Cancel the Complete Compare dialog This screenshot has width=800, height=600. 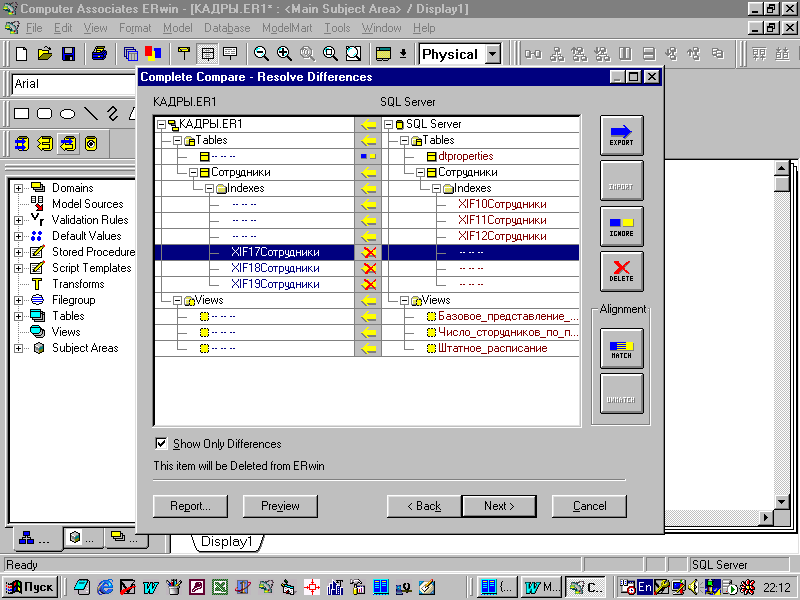point(589,506)
